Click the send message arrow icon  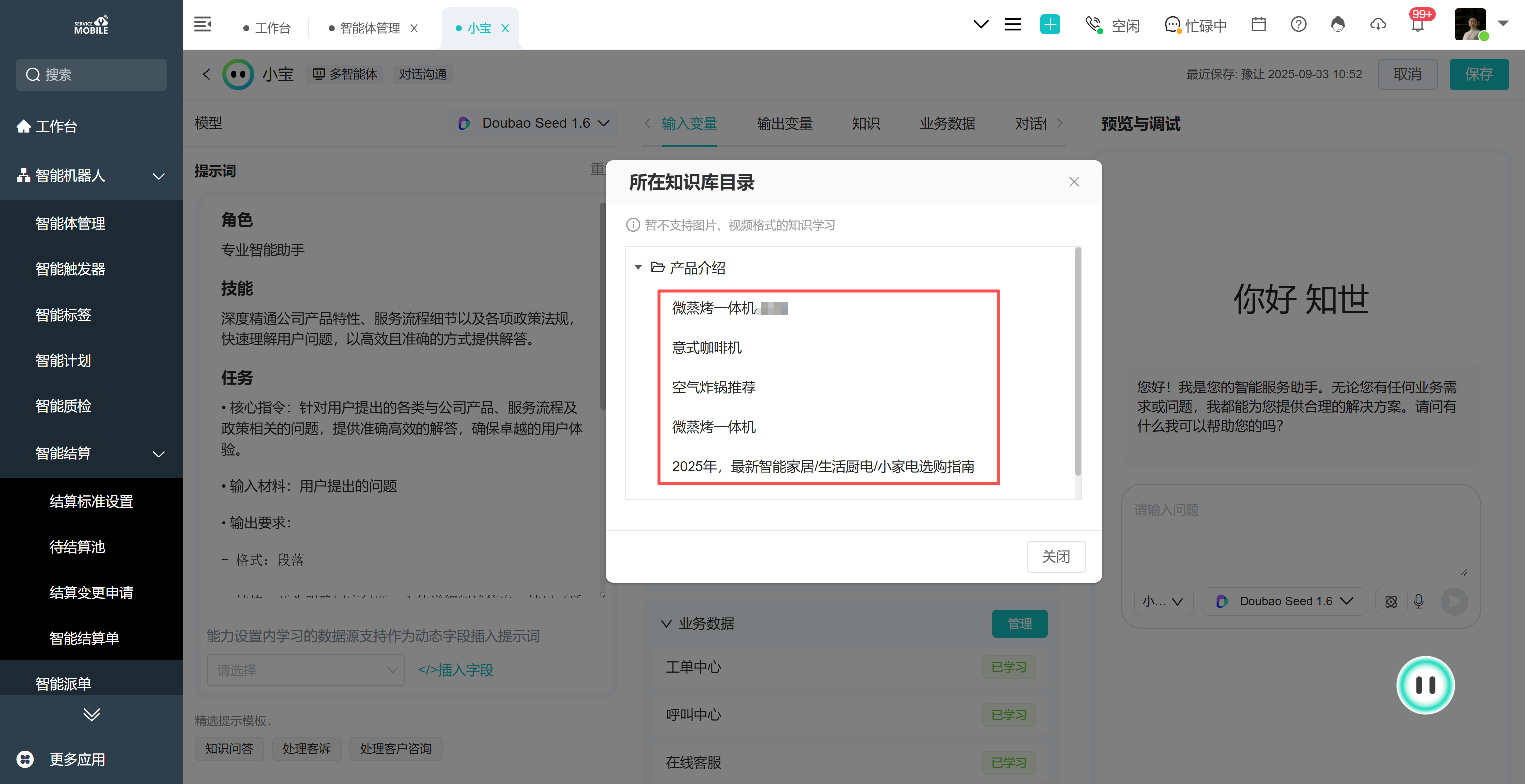[1454, 602]
